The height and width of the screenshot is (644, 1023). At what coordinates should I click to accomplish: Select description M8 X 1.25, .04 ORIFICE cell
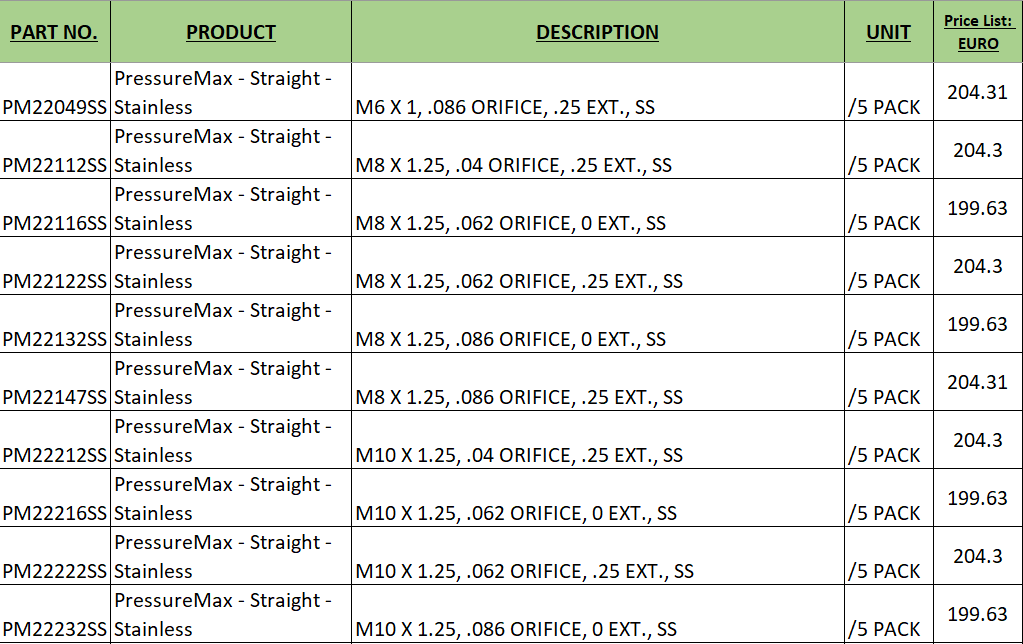tap(598, 150)
